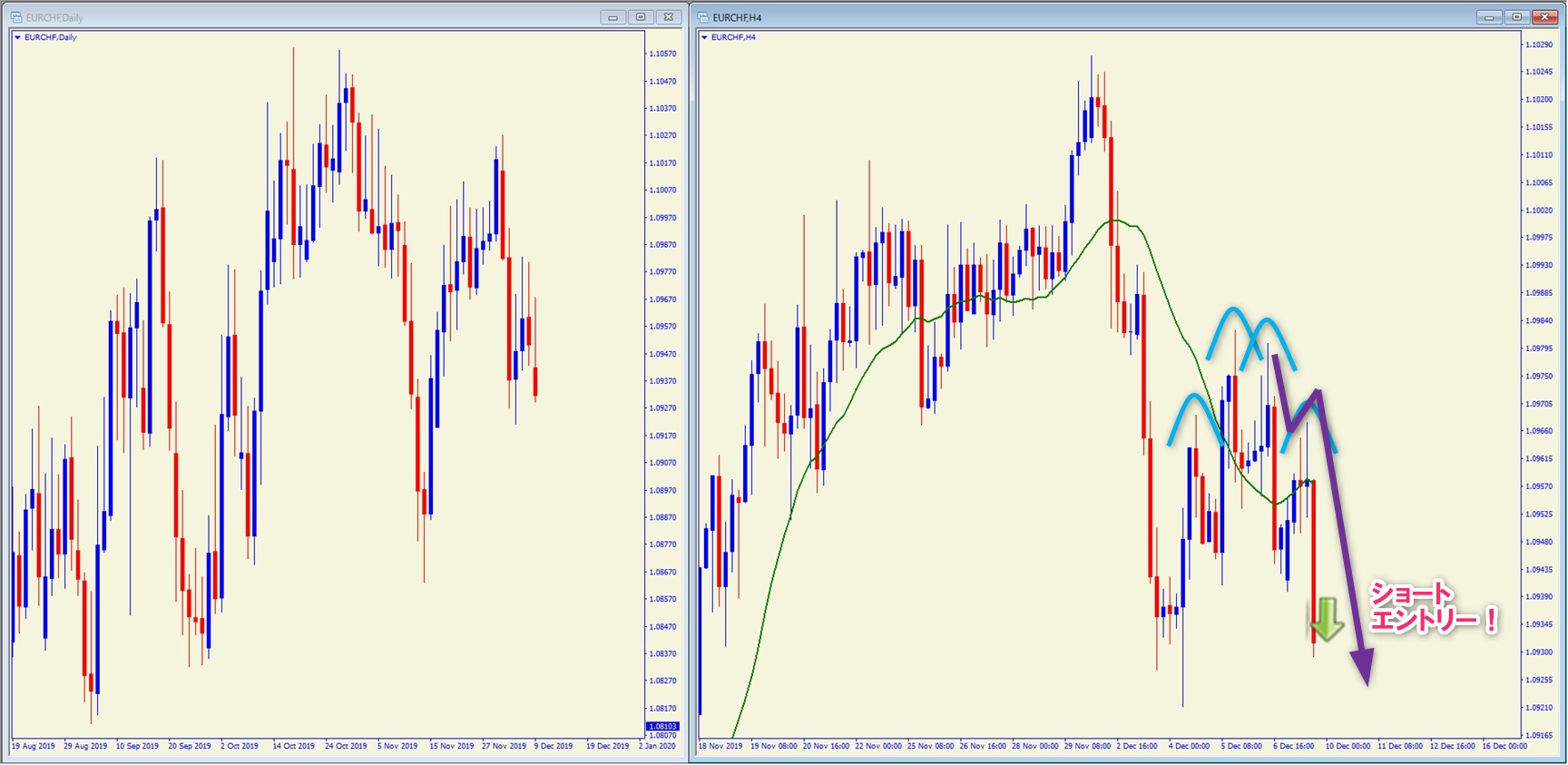This screenshot has height=765, width=1568.
Task: Click price 1.09165 on the H4 scale
Action: pyautogui.click(x=1539, y=735)
